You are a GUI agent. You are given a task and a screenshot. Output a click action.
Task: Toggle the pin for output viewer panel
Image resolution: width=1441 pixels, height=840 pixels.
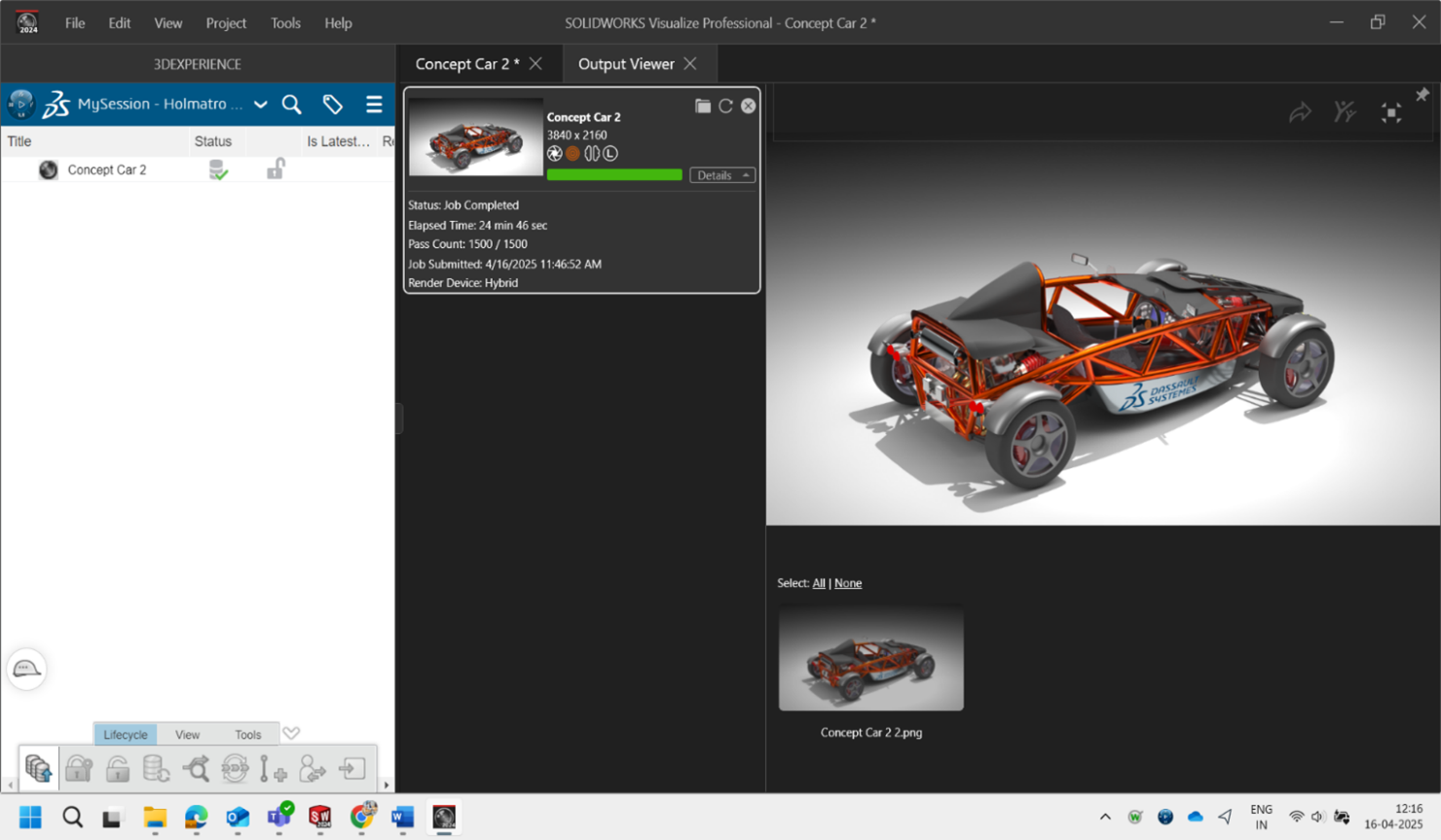click(1422, 94)
